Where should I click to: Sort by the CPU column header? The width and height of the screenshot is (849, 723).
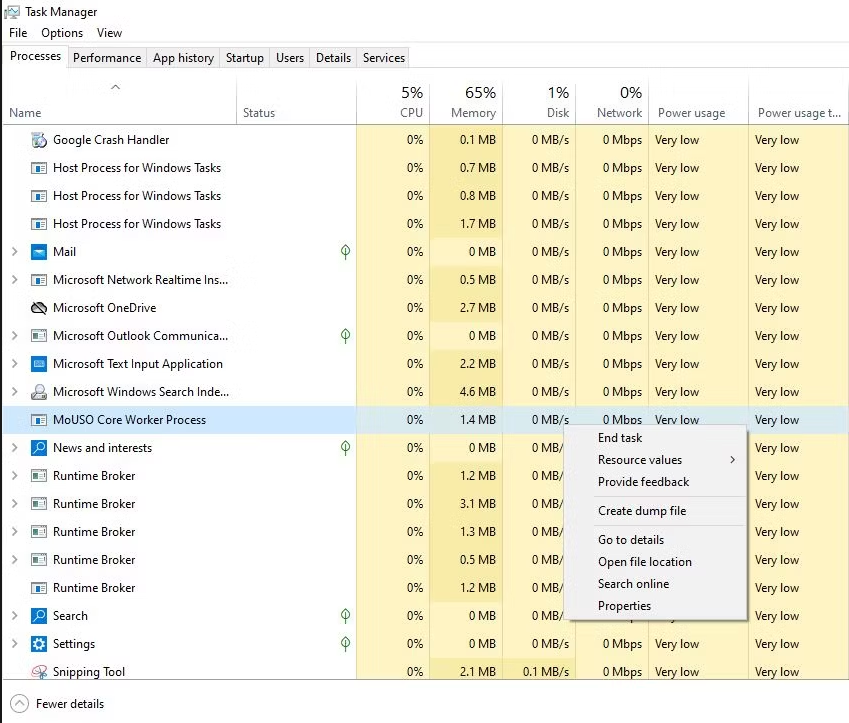(x=393, y=101)
